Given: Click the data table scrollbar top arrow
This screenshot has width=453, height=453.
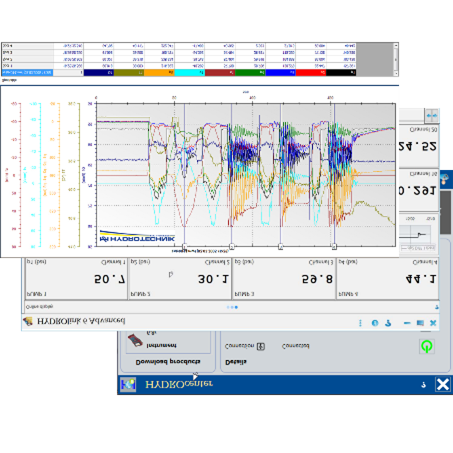Looking at the screenshot, I should (396, 45).
